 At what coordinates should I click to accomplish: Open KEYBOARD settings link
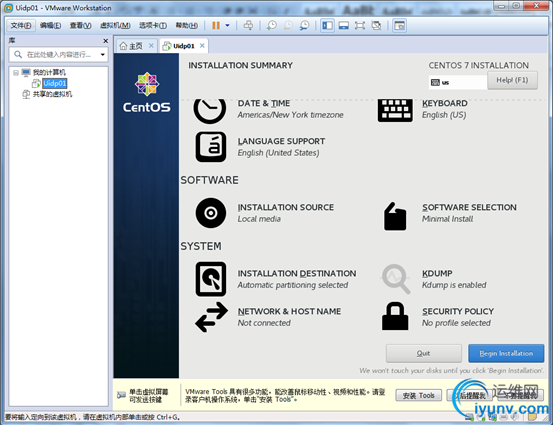445,103
